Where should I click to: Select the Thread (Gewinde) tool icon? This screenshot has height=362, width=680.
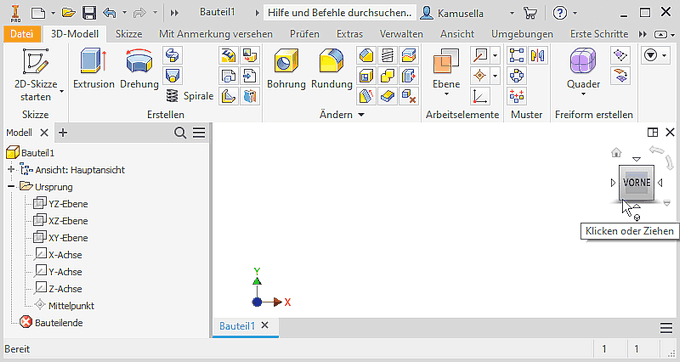pyautogui.click(x=387, y=55)
